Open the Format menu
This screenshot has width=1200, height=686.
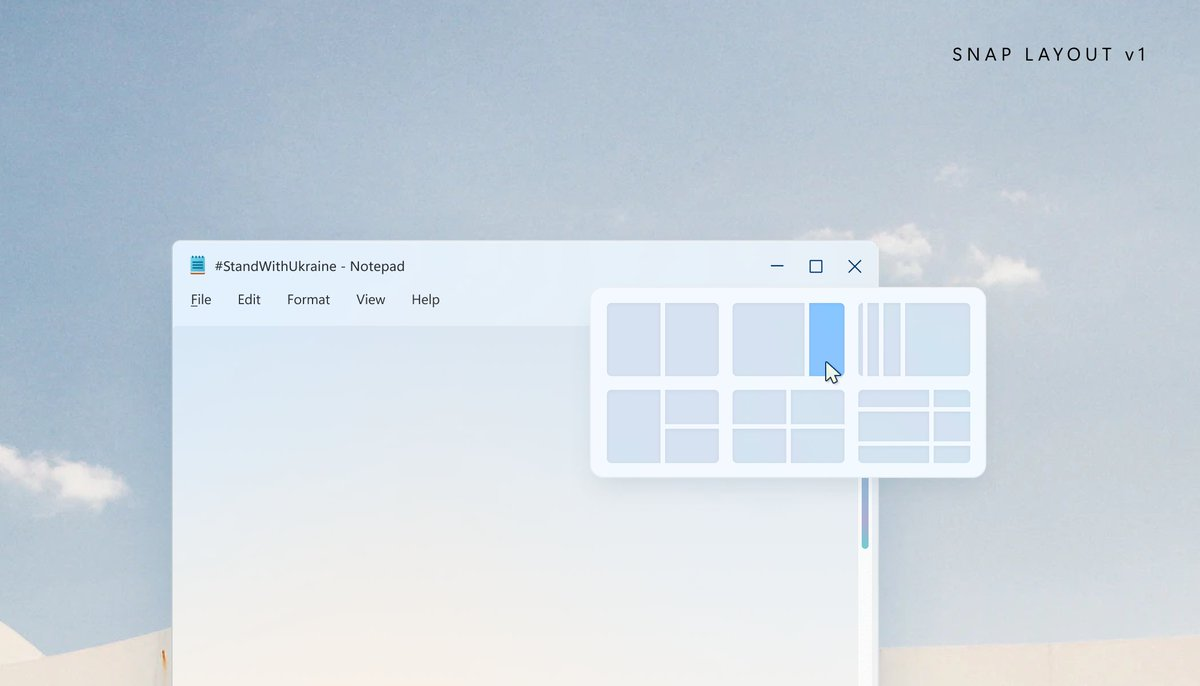(308, 300)
